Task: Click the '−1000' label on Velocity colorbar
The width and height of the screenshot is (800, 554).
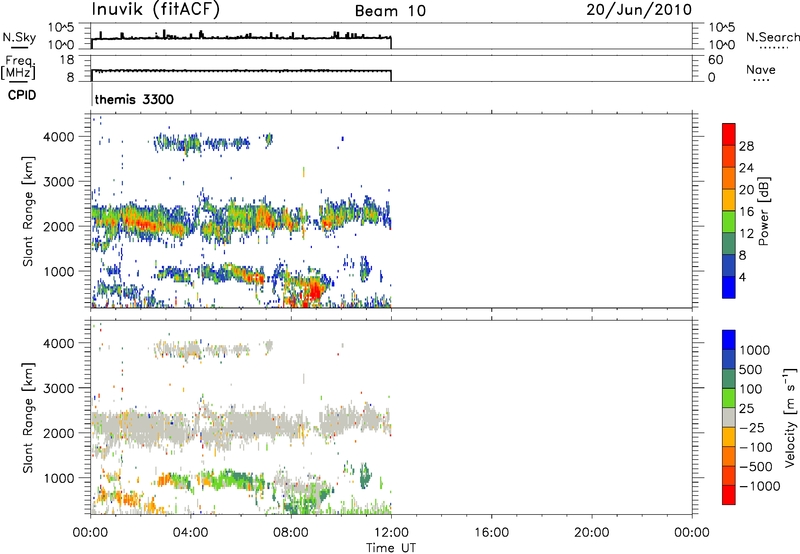Action: pos(760,486)
